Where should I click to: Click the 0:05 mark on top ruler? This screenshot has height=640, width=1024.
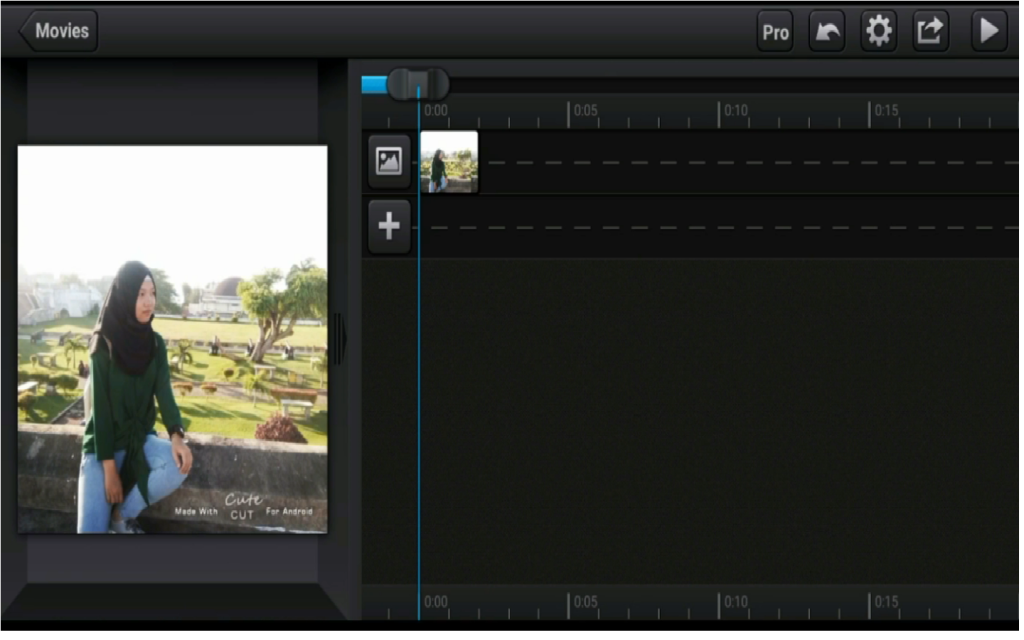(588, 111)
